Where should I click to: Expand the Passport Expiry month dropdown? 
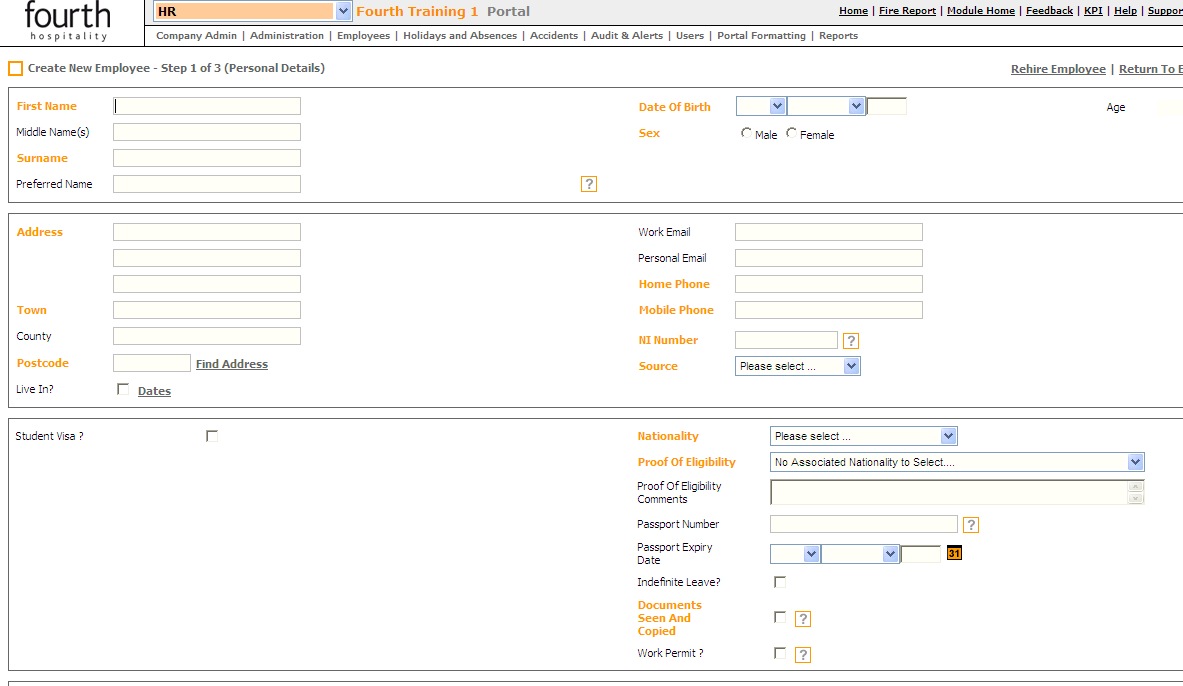[x=860, y=554]
